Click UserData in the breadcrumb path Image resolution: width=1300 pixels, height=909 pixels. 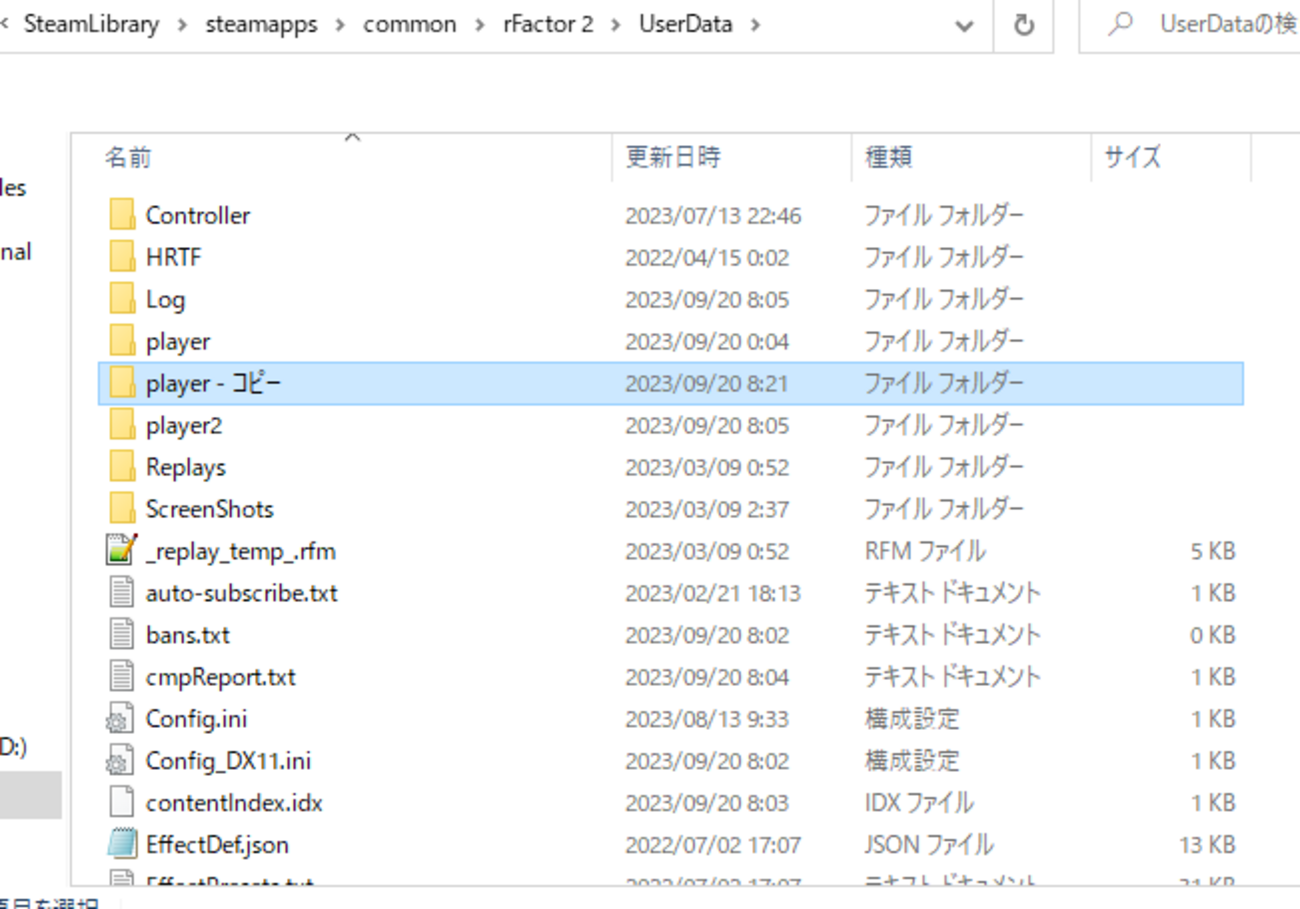(686, 24)
